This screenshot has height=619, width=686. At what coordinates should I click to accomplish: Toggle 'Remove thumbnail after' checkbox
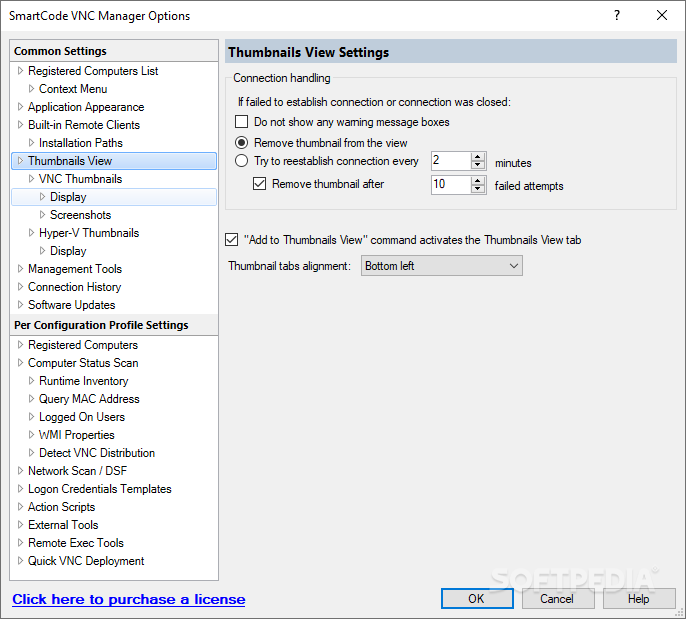(x=259, y=184)
